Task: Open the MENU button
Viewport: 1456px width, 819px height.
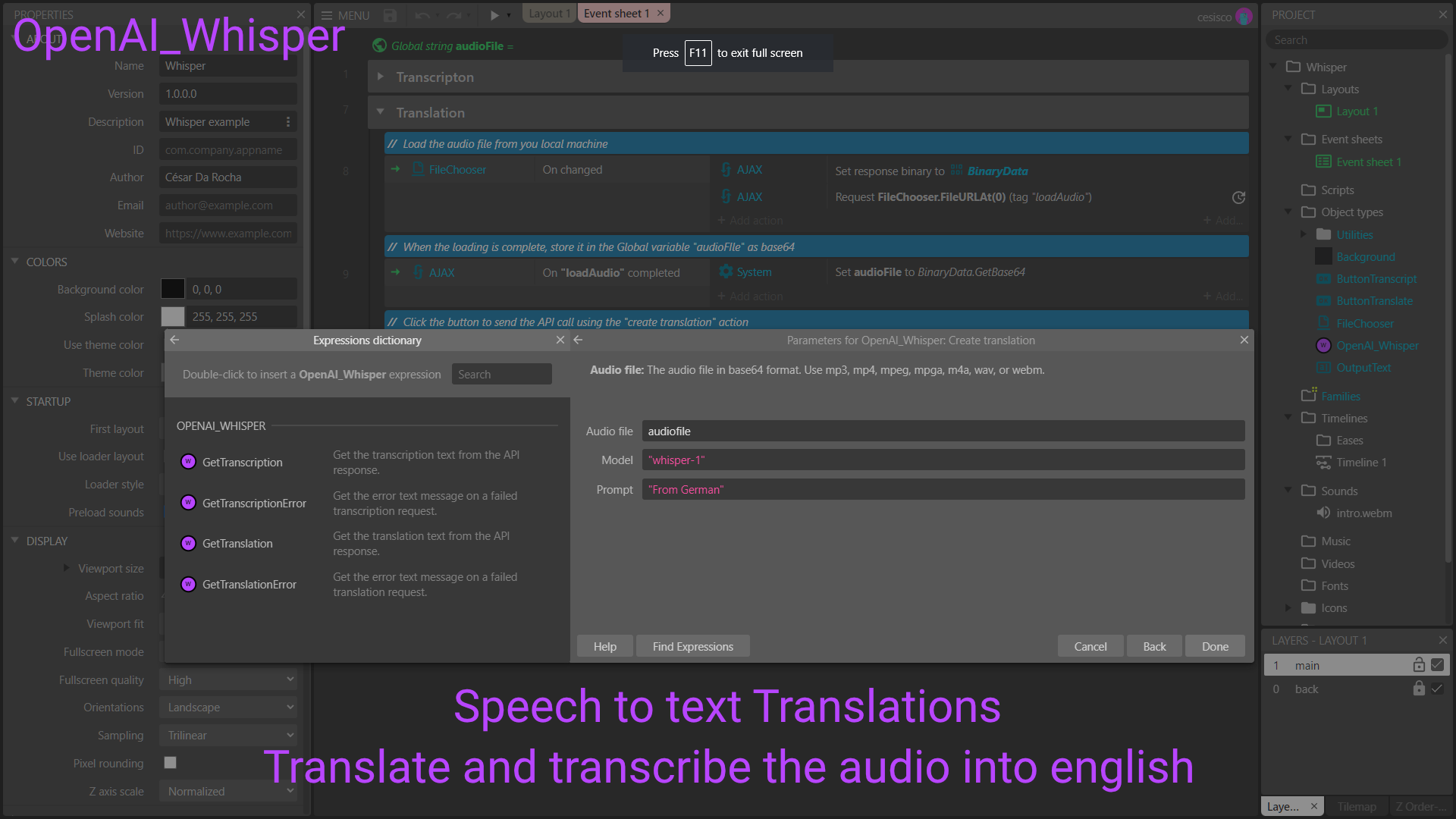Action: [x=345, y=15]
